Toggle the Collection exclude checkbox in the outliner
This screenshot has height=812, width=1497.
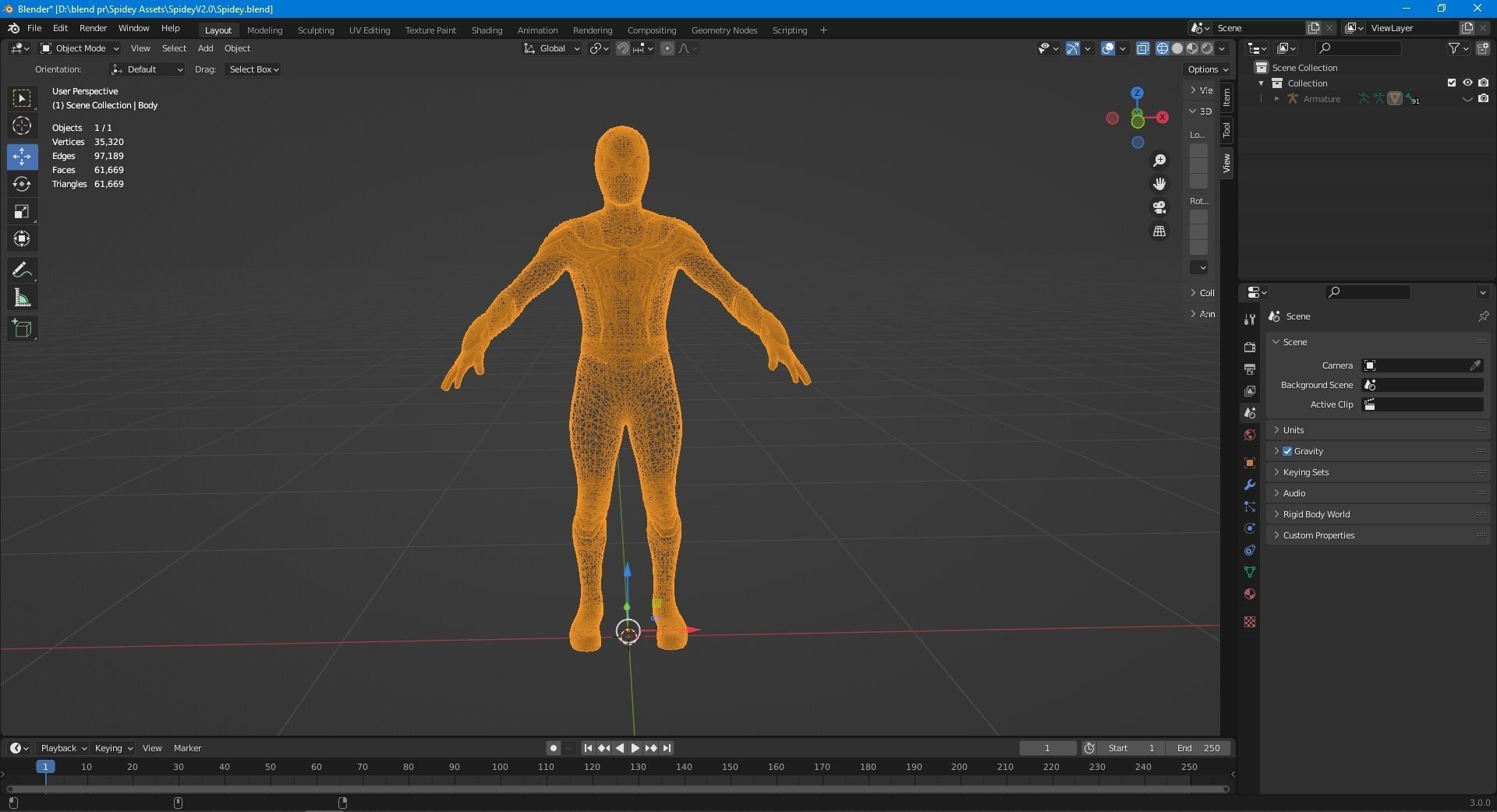pos(1452,83)
